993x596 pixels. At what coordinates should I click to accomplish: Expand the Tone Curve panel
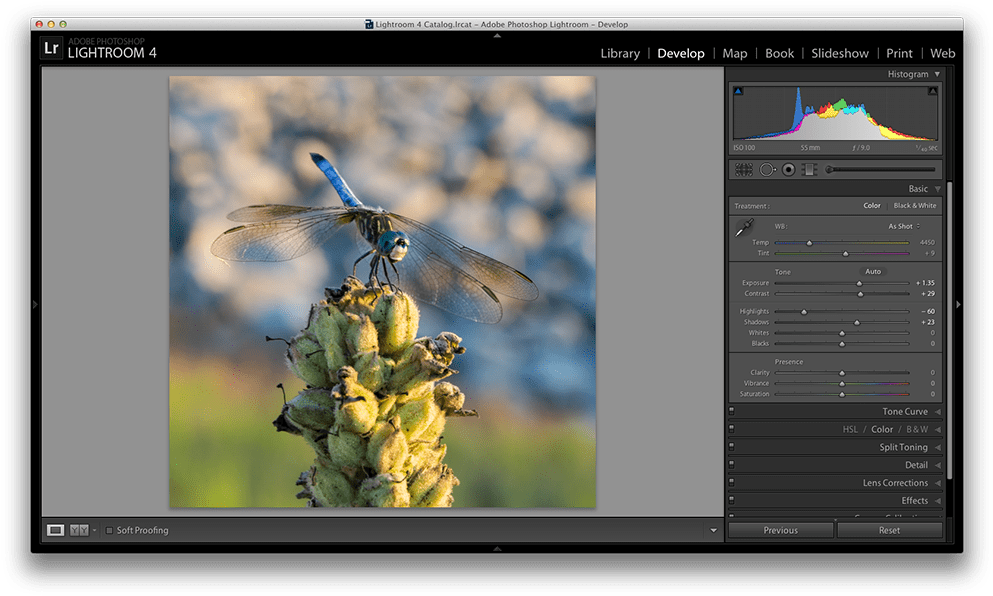906,411
